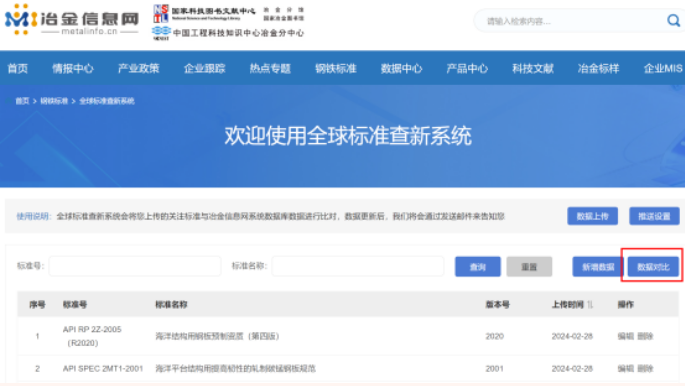Screen dimensions: 685x386
Task: Open the 热点专题 navigation item
Action: [270, 68]
